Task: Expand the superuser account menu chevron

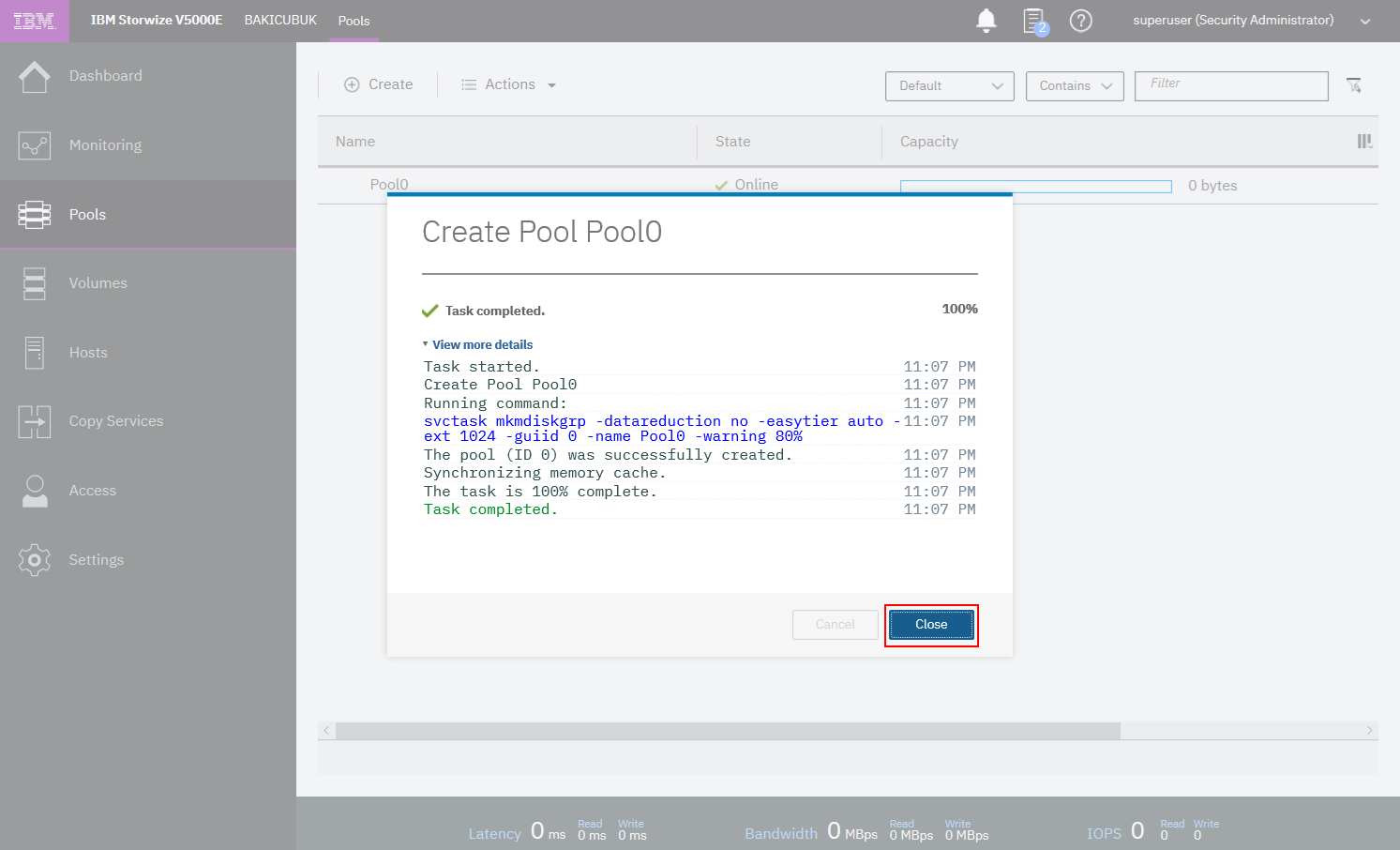Action: 1365,22
